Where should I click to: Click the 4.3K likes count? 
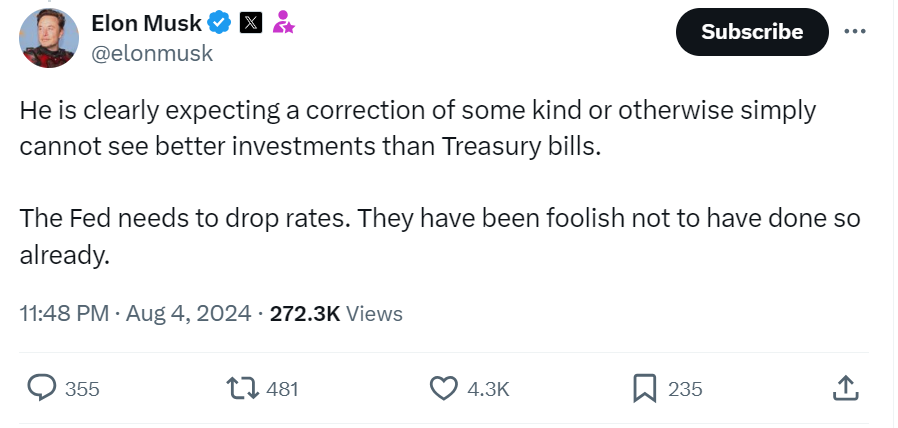point(488,389)
